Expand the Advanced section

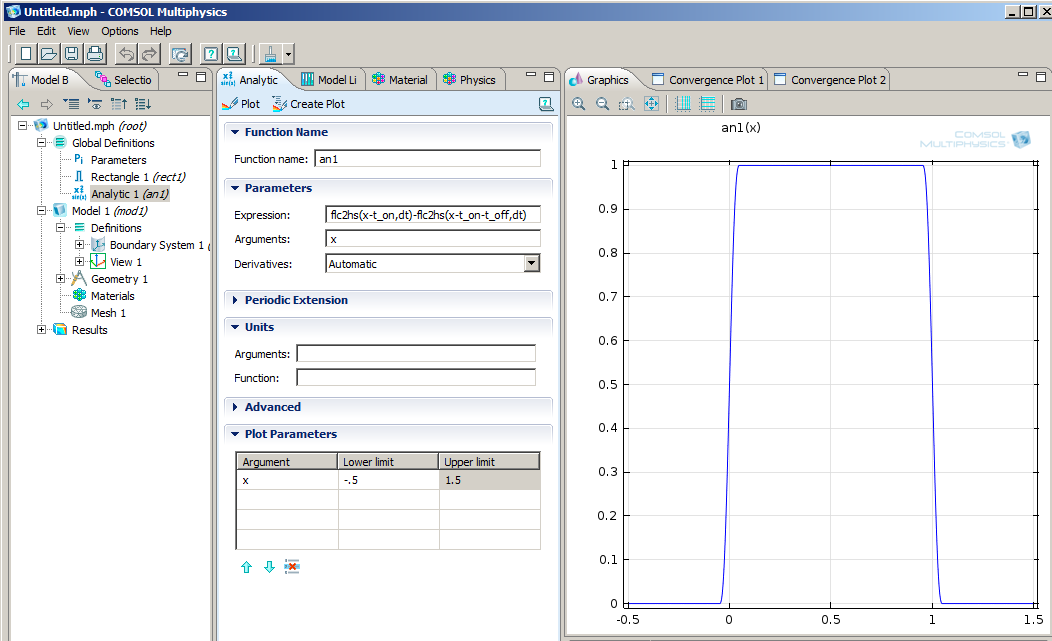coord(272,407)
